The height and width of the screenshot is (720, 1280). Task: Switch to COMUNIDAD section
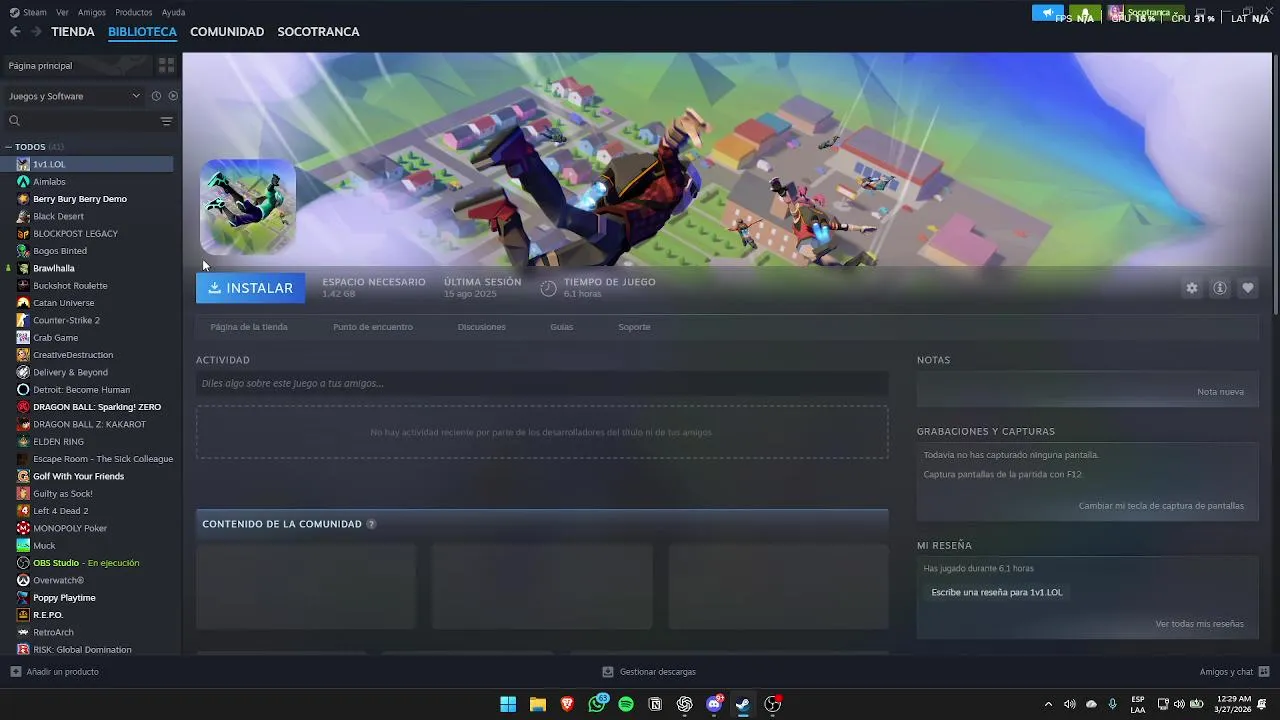tap(227, 32)
